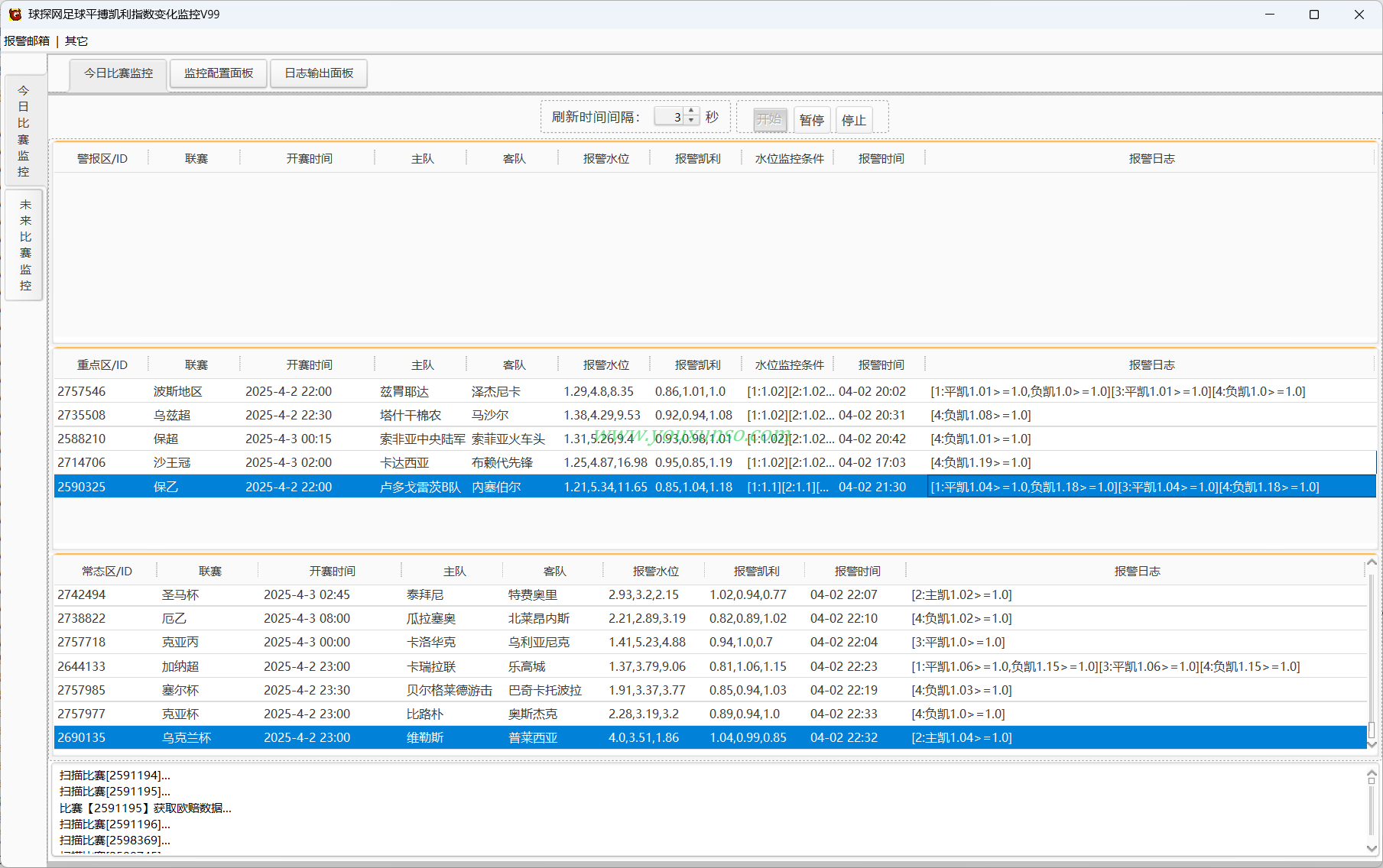
Task: Click 报警凯利 header in normal area table
Action: [x=756, y=572]
